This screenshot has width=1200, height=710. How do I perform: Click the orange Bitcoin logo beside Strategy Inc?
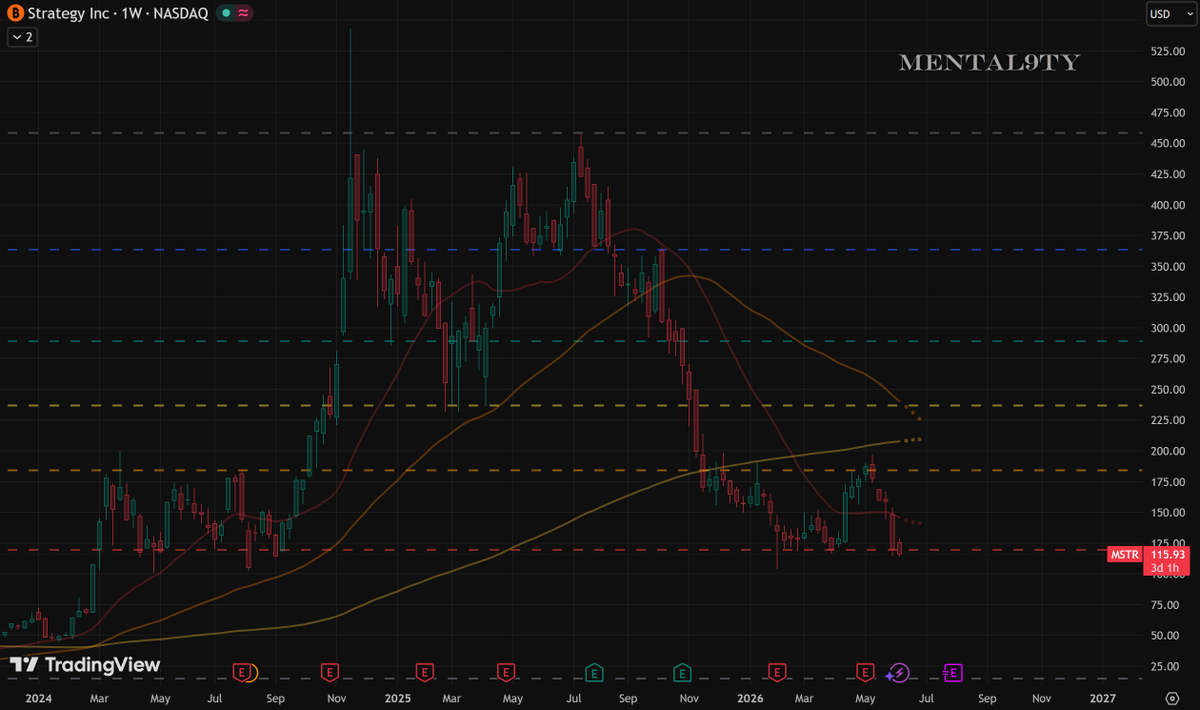[x=17, y=14]
